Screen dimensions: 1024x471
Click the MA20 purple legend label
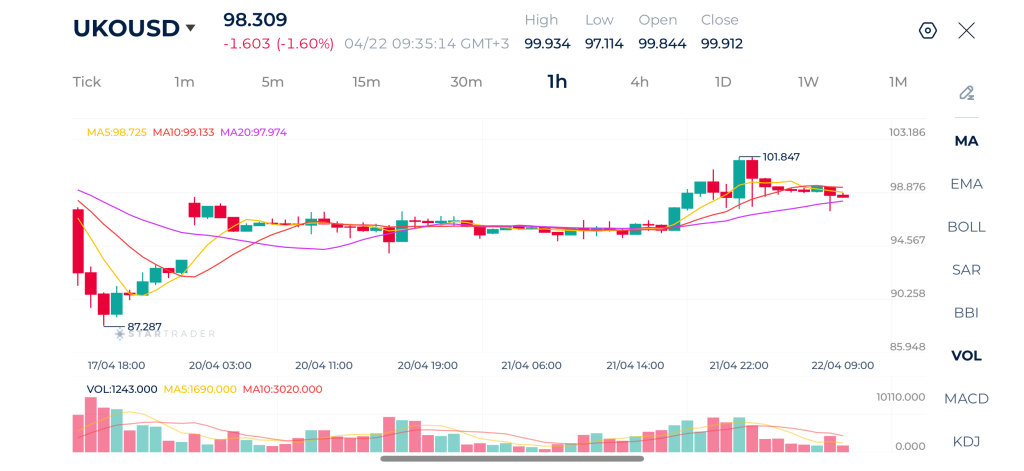[253, 132]
